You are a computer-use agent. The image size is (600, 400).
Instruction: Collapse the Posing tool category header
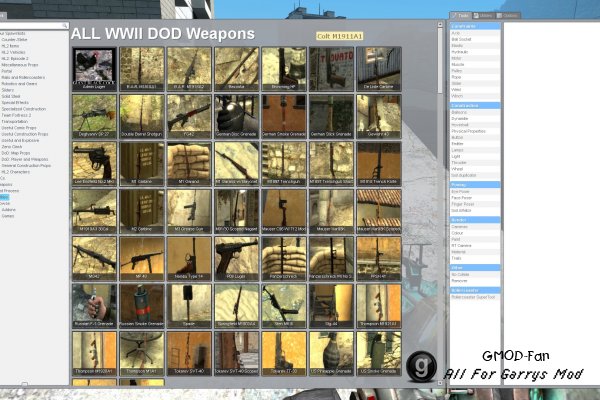[x=475, y=184]
